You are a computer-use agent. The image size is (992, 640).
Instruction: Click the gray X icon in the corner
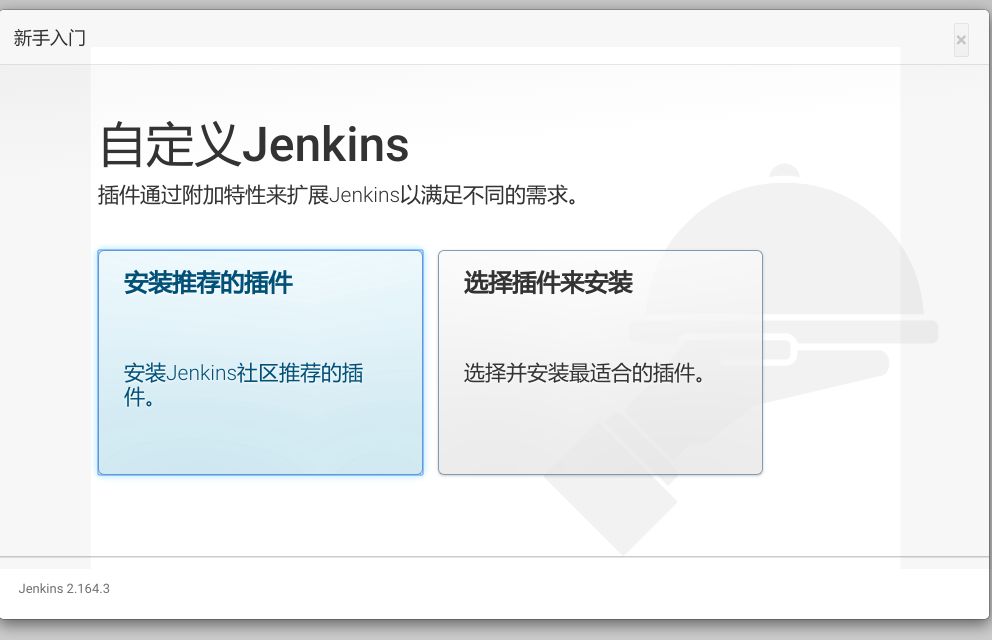pos(960,40)
